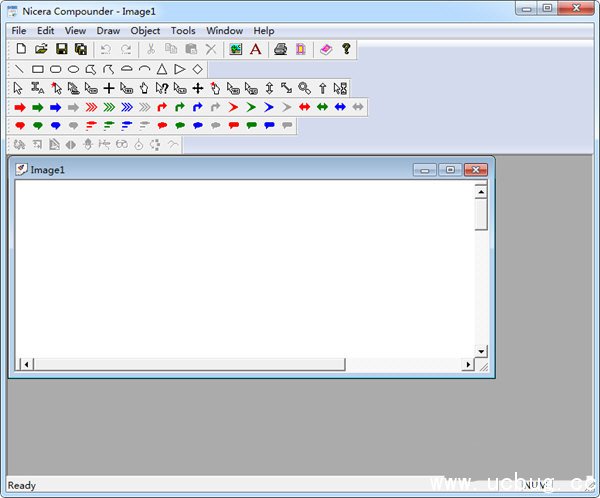Click the yellow question mark help icon
Image resolution: width=600 pixels, height=498 pixels.
pos(346,49)
